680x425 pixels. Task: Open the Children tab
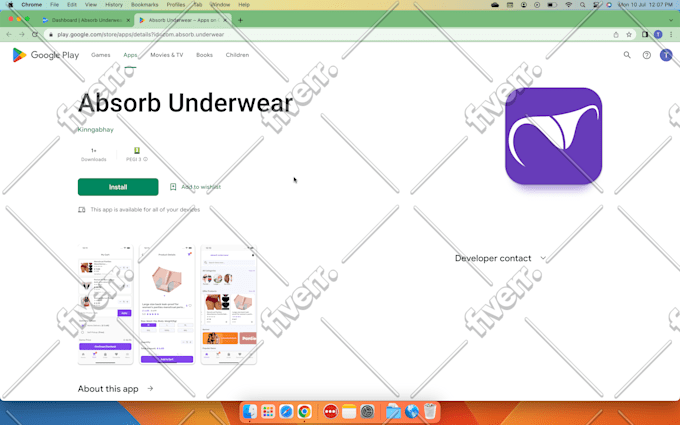237,55
